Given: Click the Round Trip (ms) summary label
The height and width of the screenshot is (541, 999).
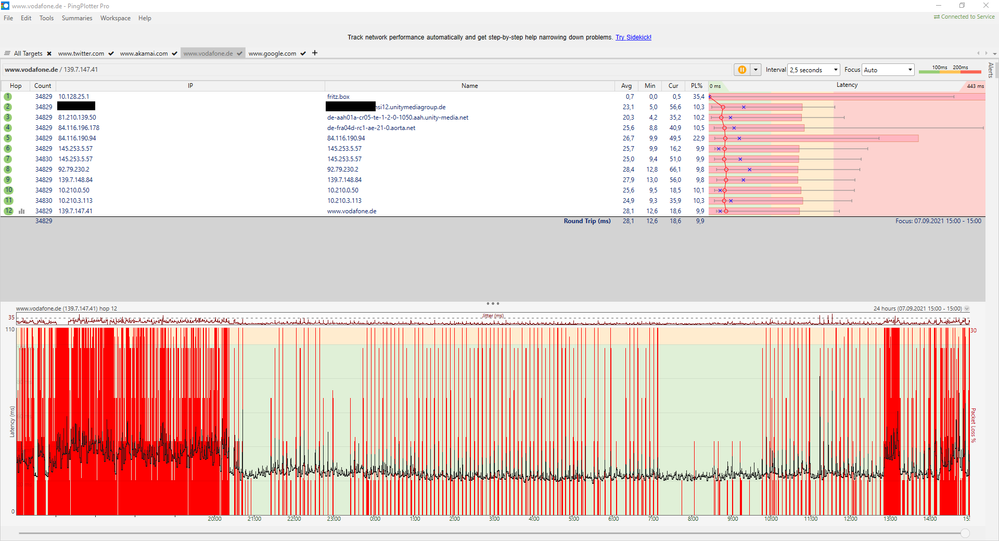Looking at the screenshot, I should tap(587, 221).
